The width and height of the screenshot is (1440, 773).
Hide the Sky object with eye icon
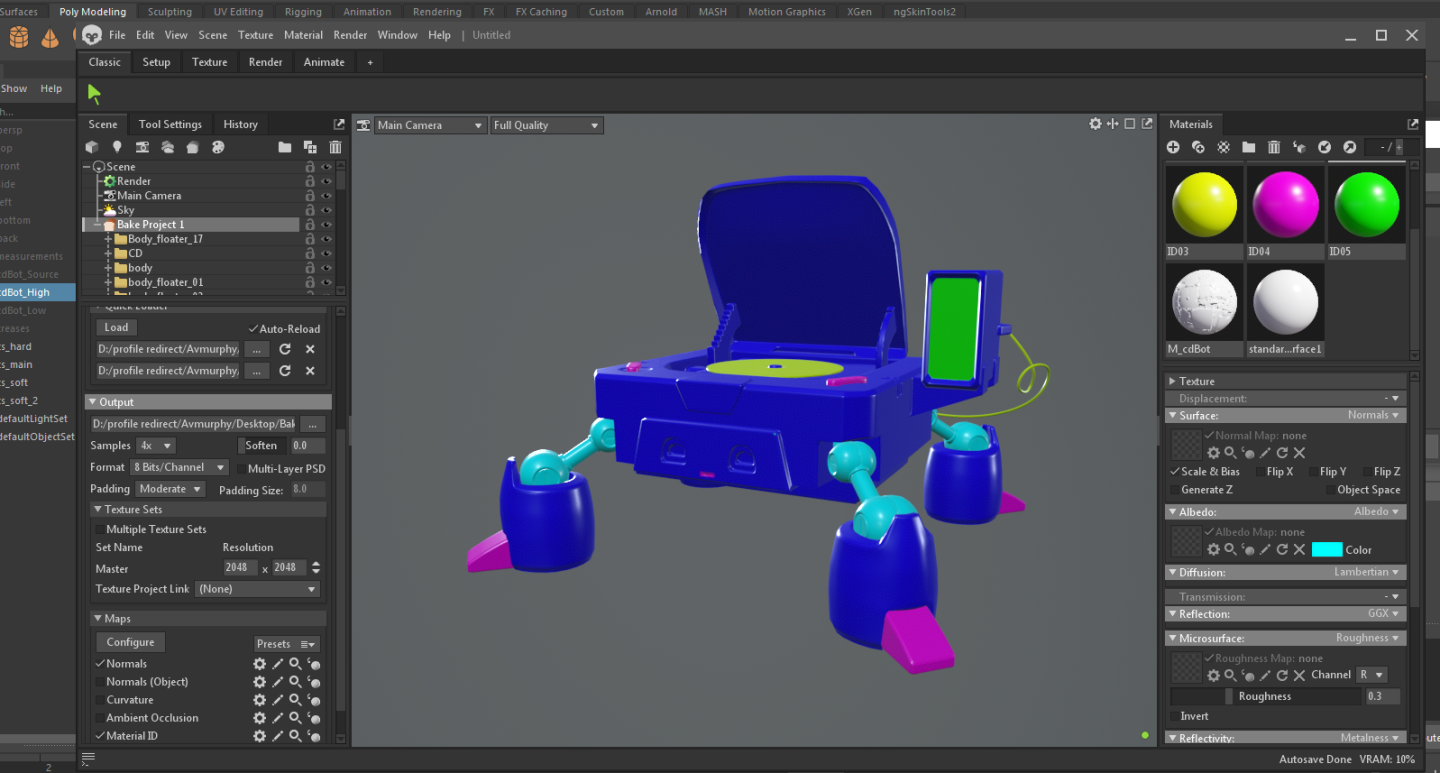click(x=326, y=210)
